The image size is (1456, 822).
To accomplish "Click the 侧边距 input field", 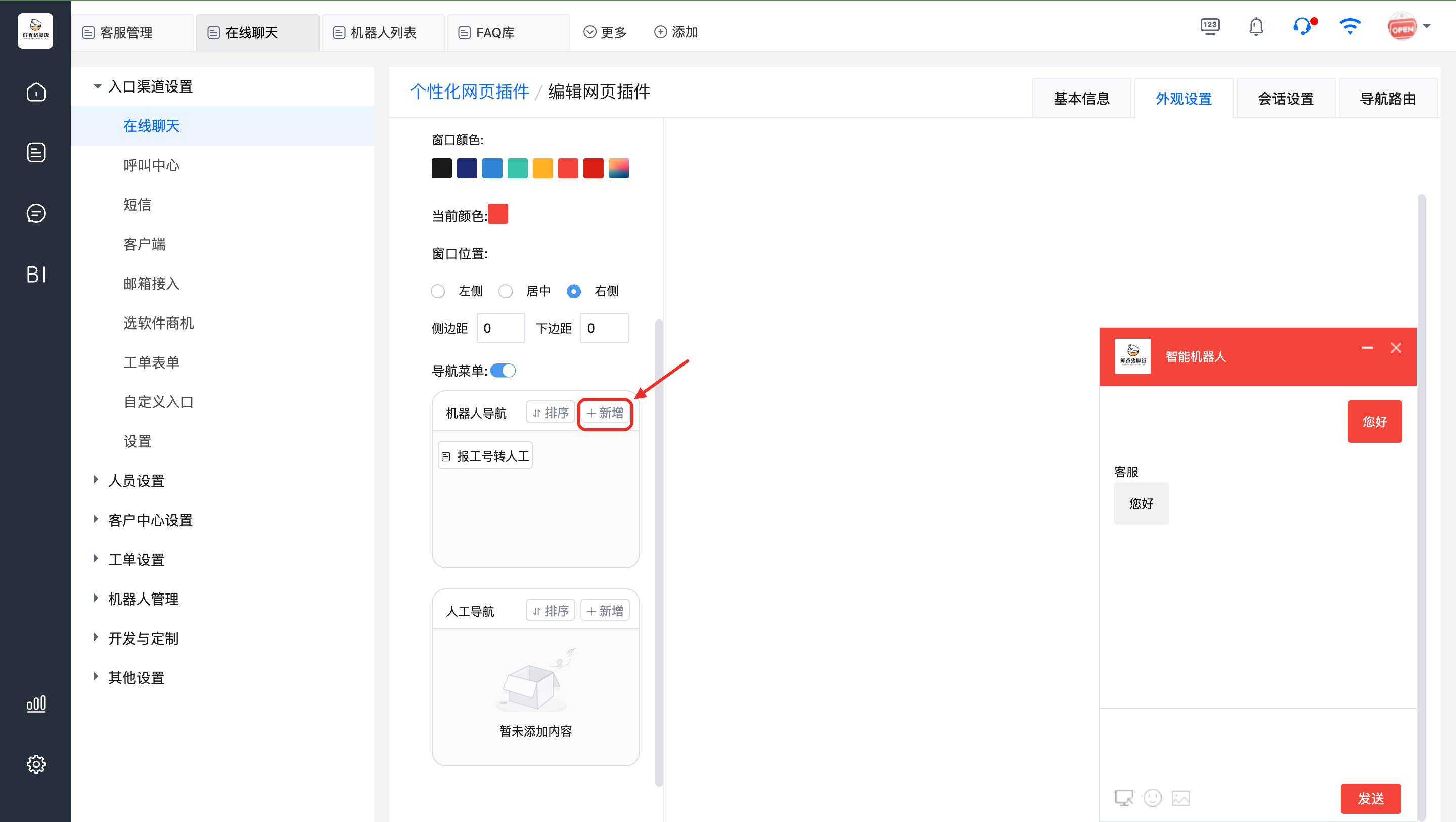I will pos(501,328).
